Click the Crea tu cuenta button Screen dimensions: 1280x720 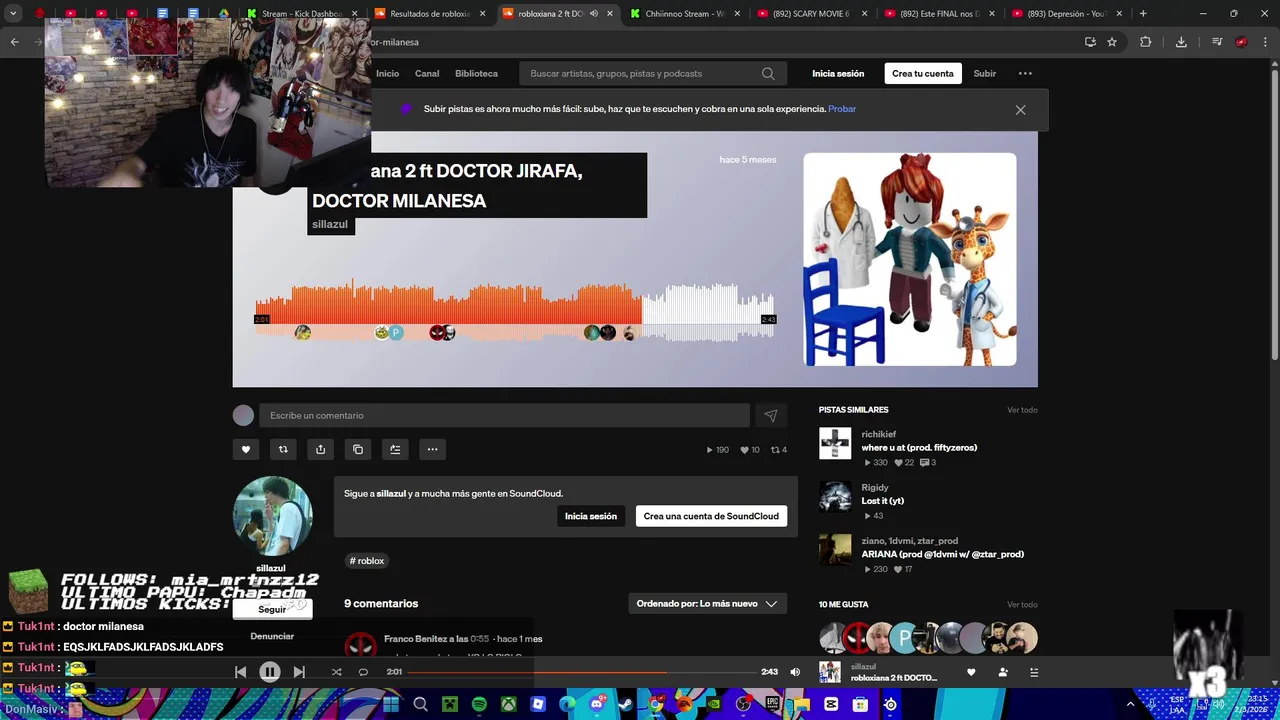923,74
